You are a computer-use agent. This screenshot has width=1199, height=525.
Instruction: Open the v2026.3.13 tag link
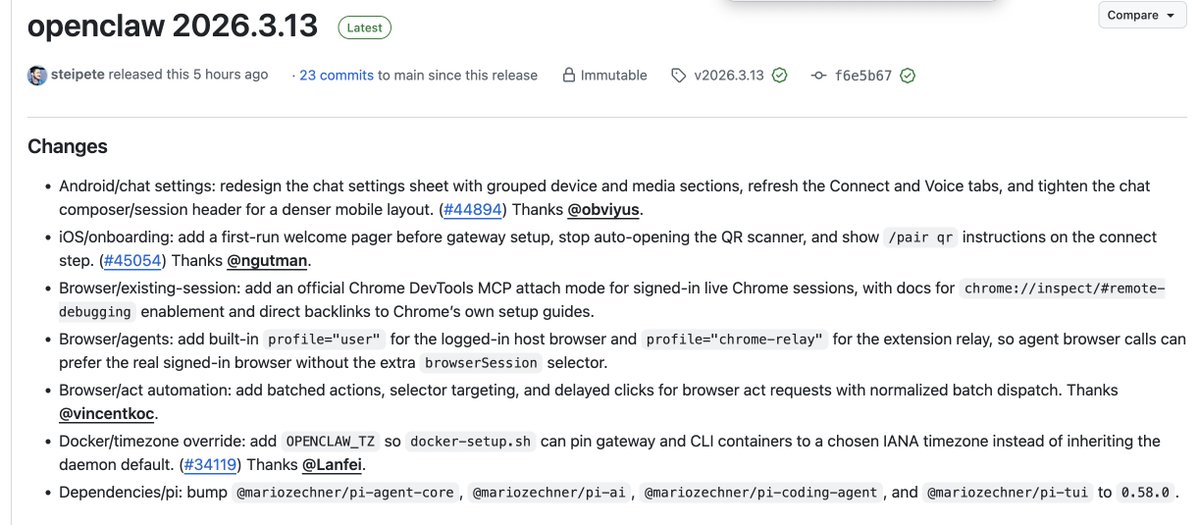pyautogui.click(x=728, y=75)
